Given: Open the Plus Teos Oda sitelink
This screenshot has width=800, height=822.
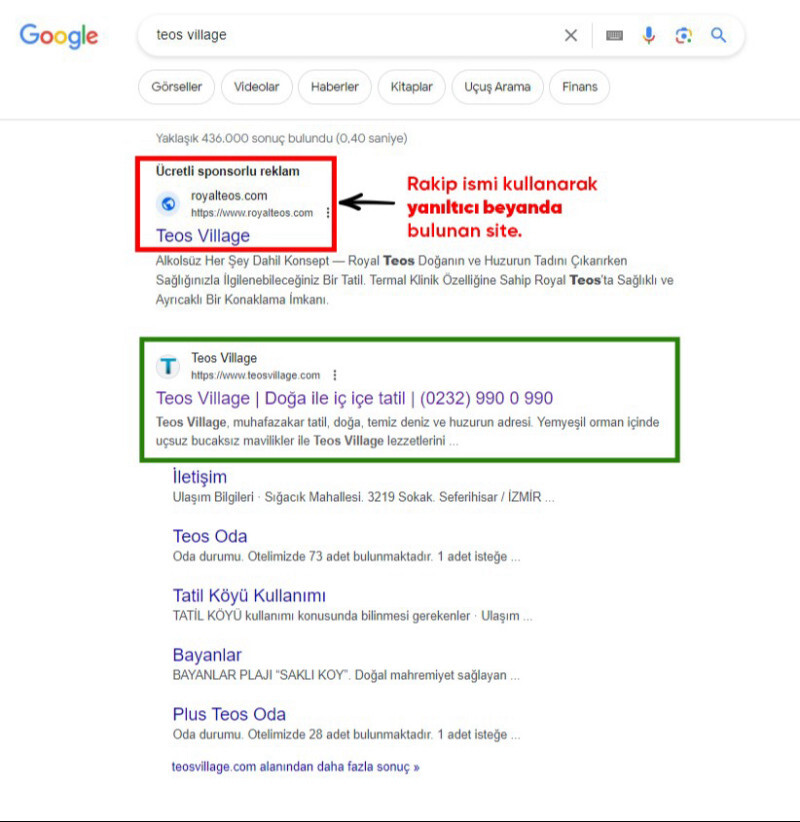Looking at the screenshot, I should pos(229,714).
